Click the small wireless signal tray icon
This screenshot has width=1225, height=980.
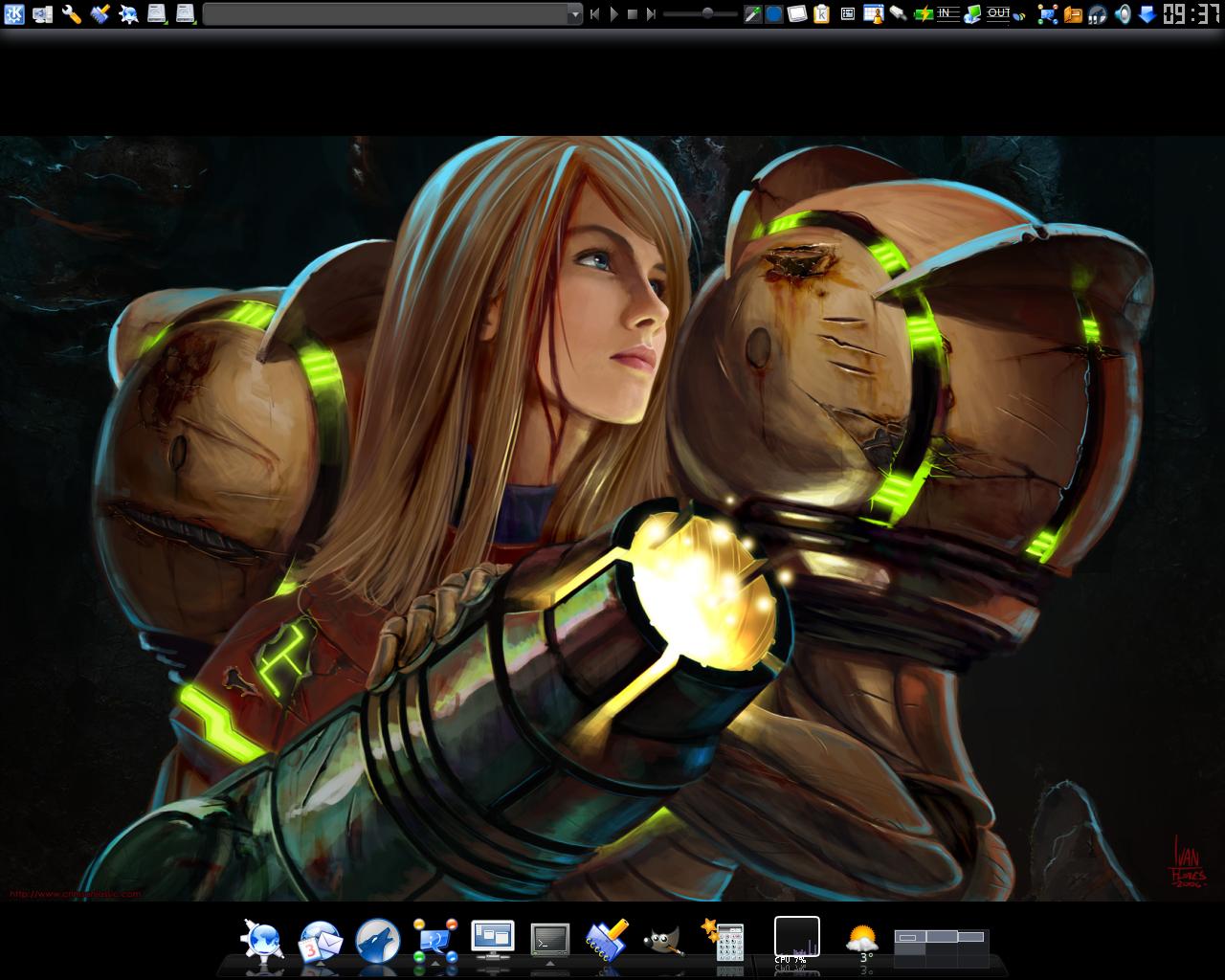point(1019,15)
